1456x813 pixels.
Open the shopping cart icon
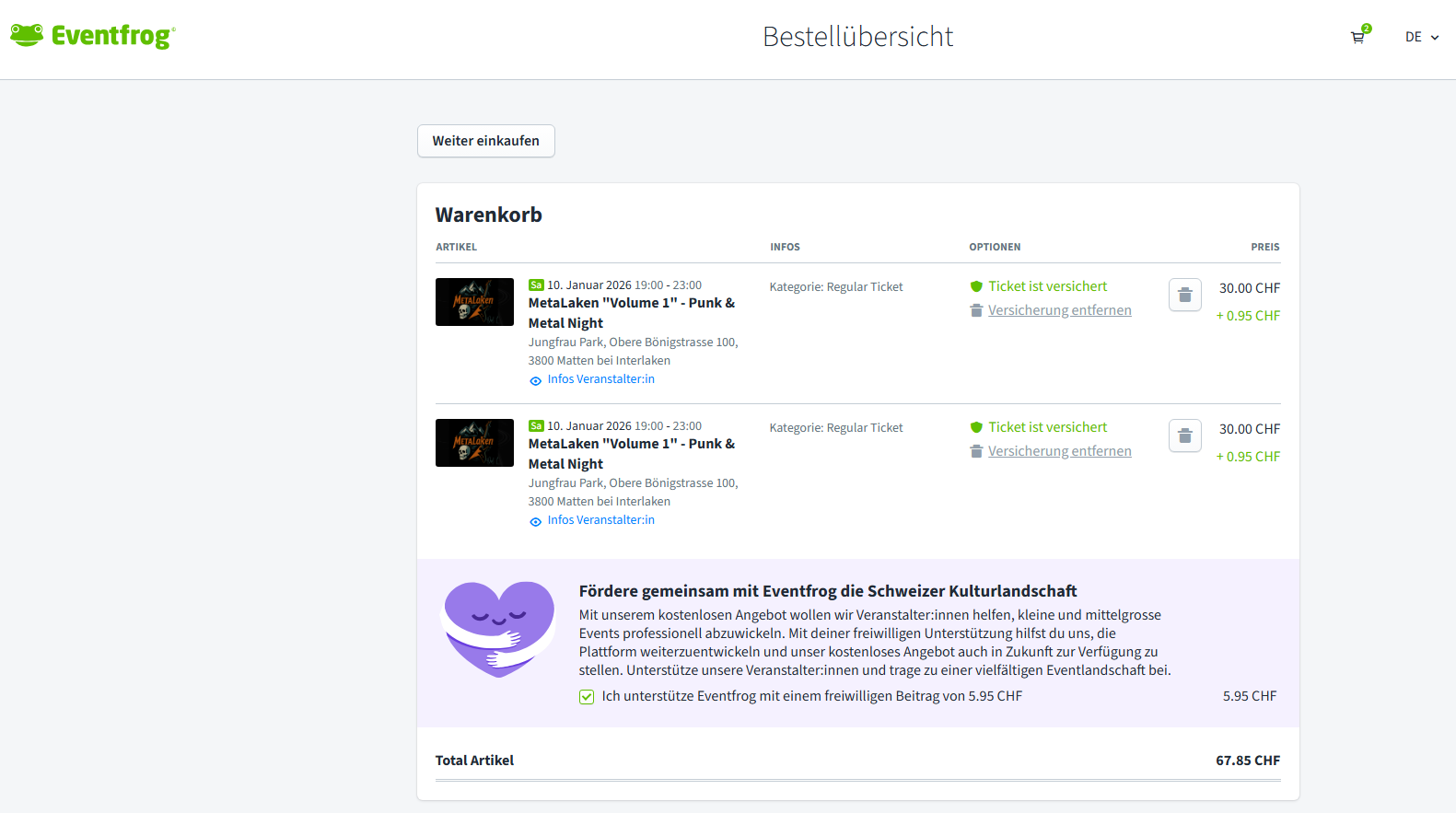point(1357,38)
